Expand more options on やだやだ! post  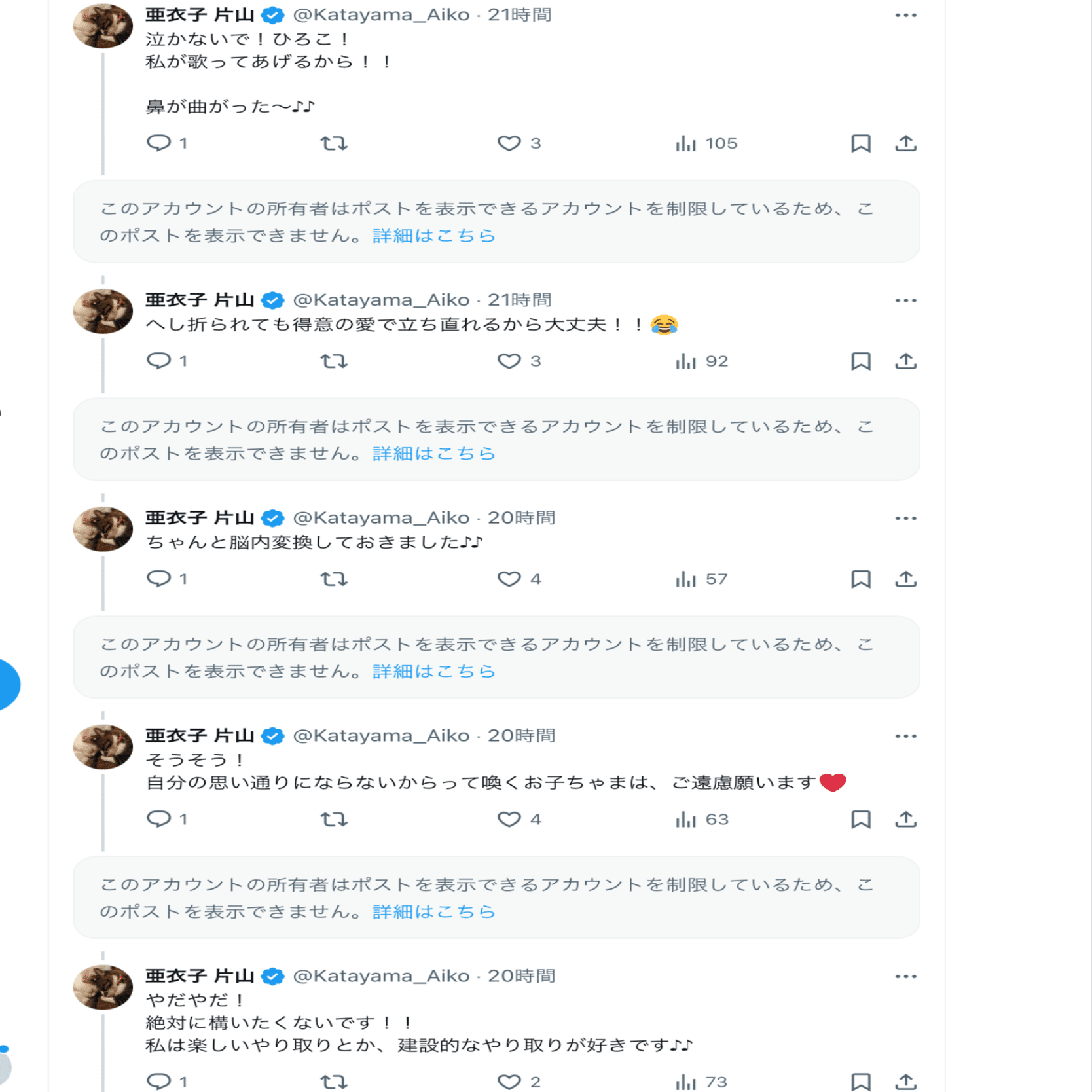click(x=905, y=976)
